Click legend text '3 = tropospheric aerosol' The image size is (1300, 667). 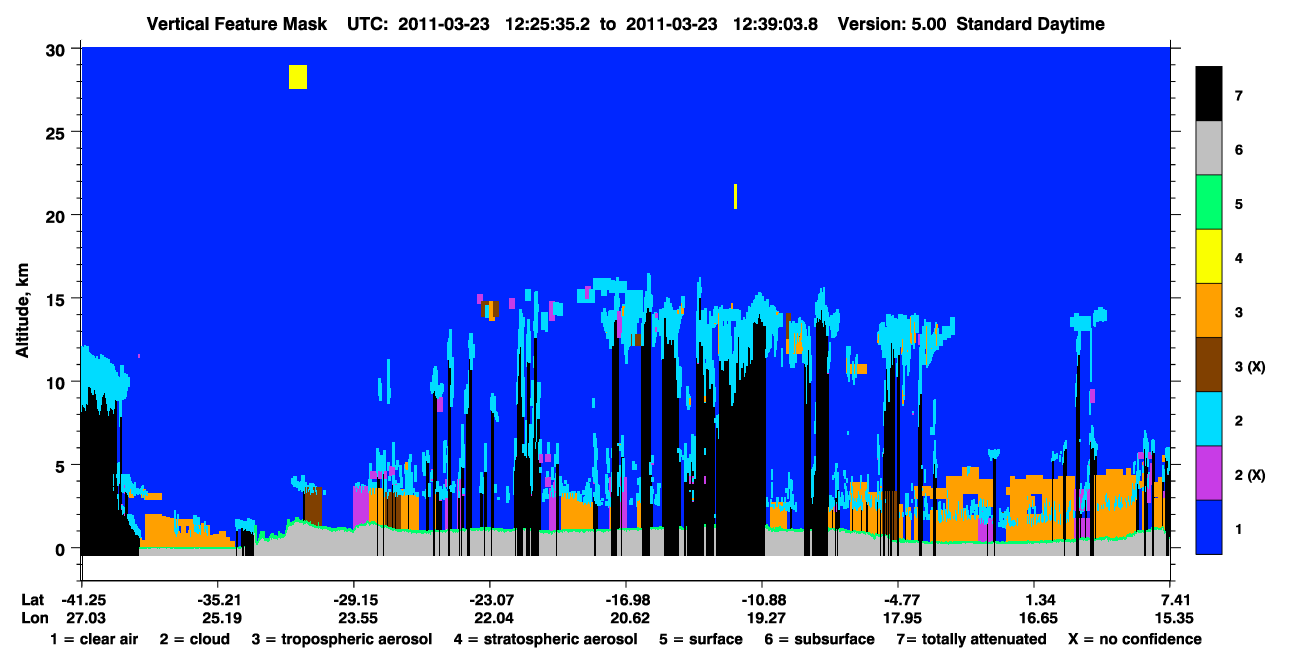(x=342, y=639)
